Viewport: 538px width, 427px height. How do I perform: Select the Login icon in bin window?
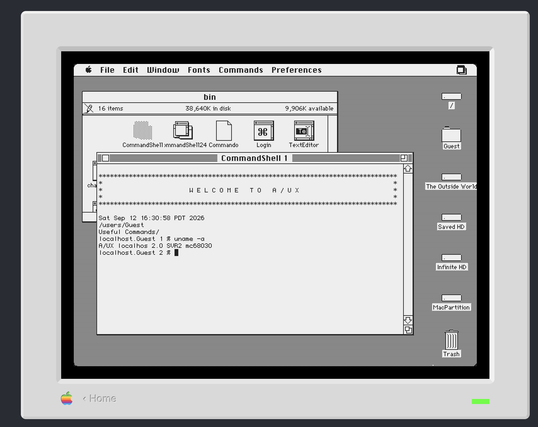coord(264,131)
